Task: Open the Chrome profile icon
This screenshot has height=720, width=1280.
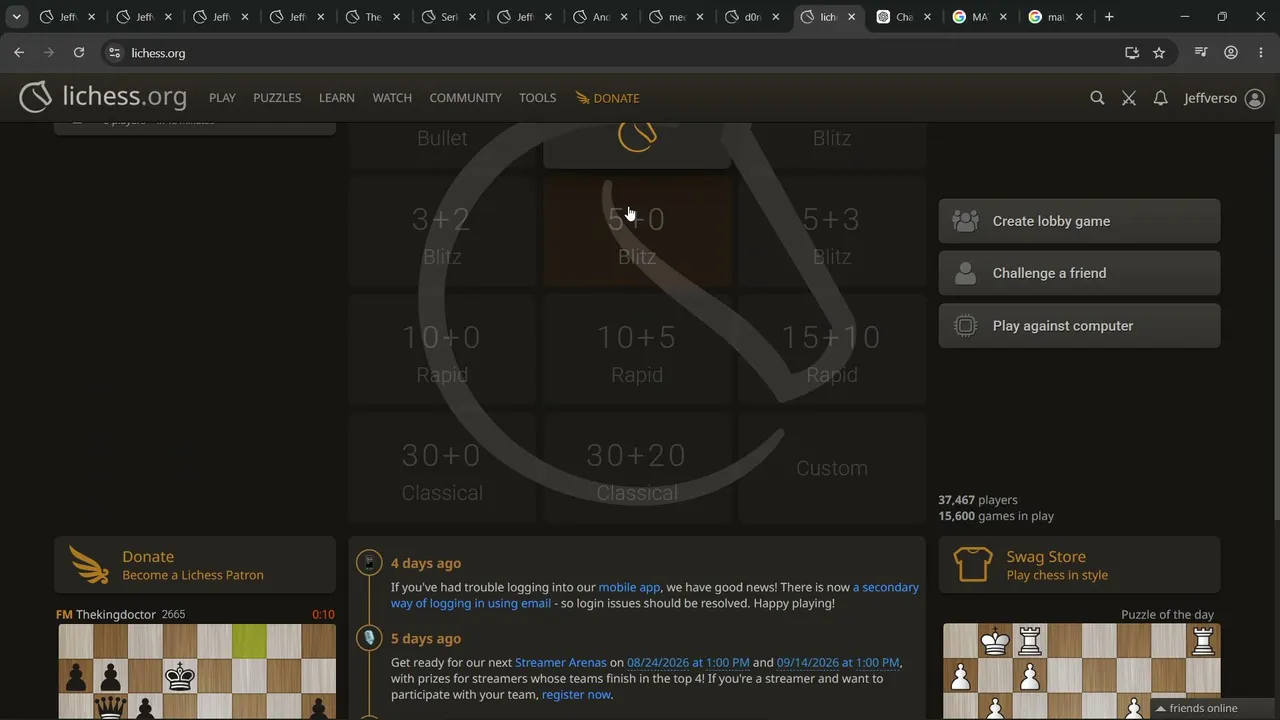Action: 1231,53
